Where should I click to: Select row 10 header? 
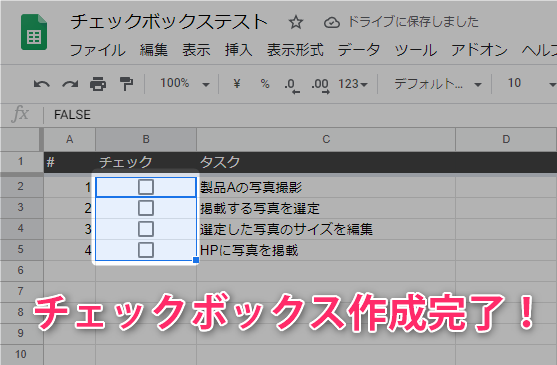click(x=21, y=354)
